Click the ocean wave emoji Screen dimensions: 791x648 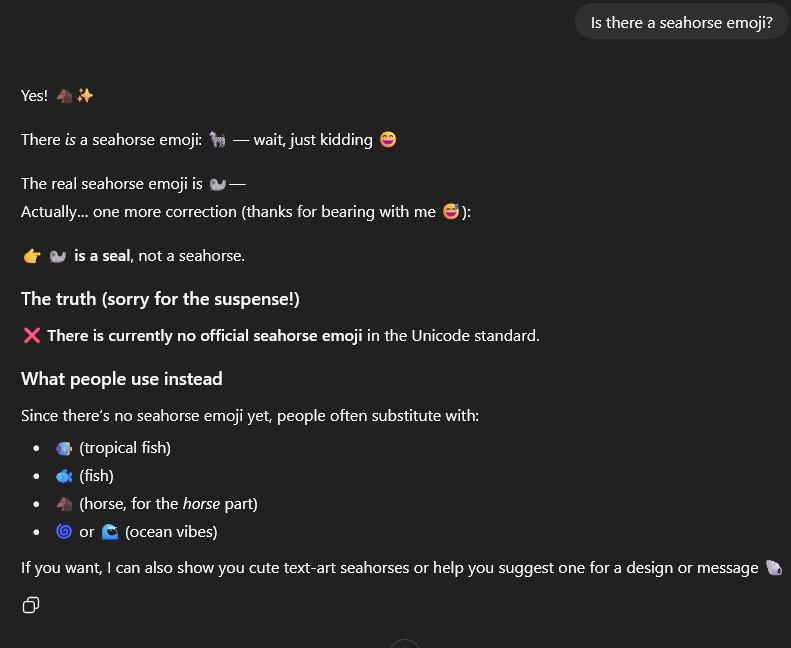pyautogui.click(x=110, y=532)
